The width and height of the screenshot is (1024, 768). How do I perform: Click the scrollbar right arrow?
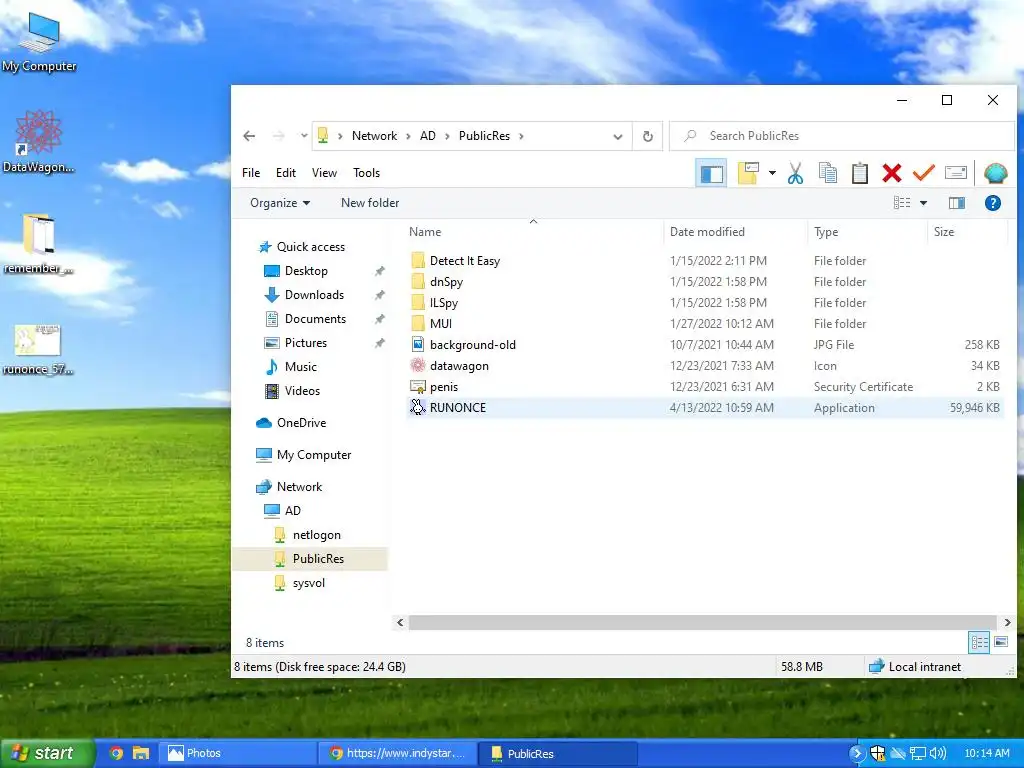tap(1006, 623)
